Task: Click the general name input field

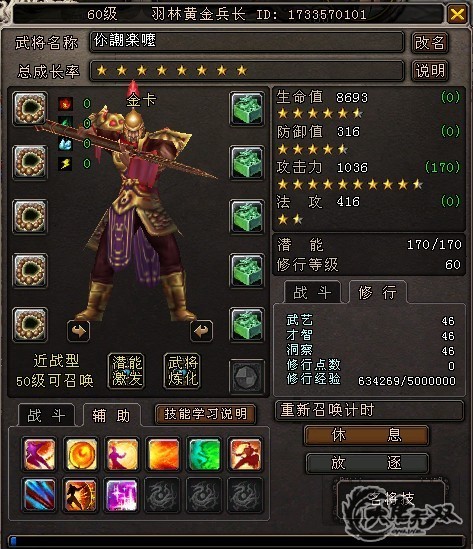Action: pos(247,42)
